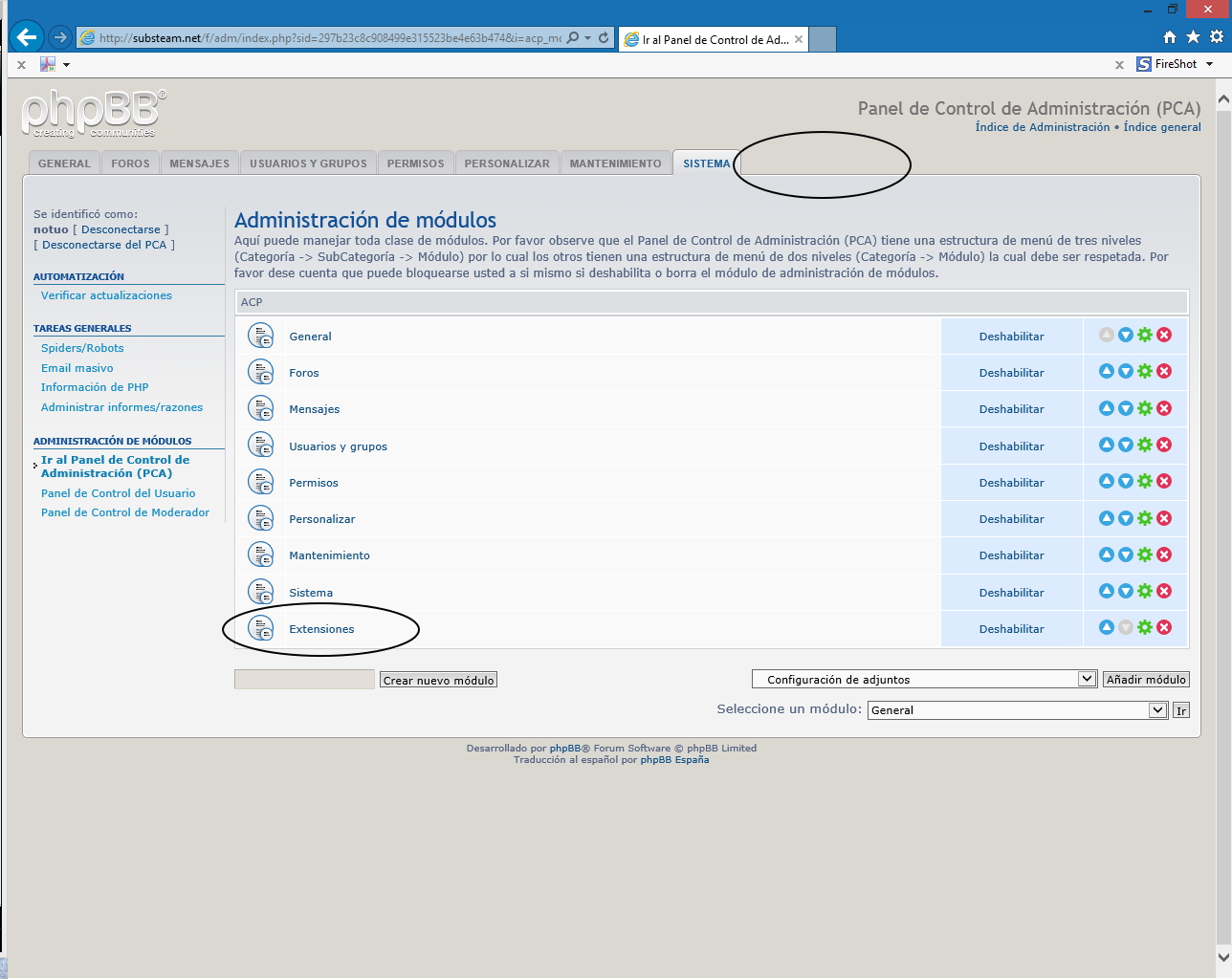The image size is (1232, 979).
Task: Disable the Usuarios y grupos module
Action: [1011, 446]
